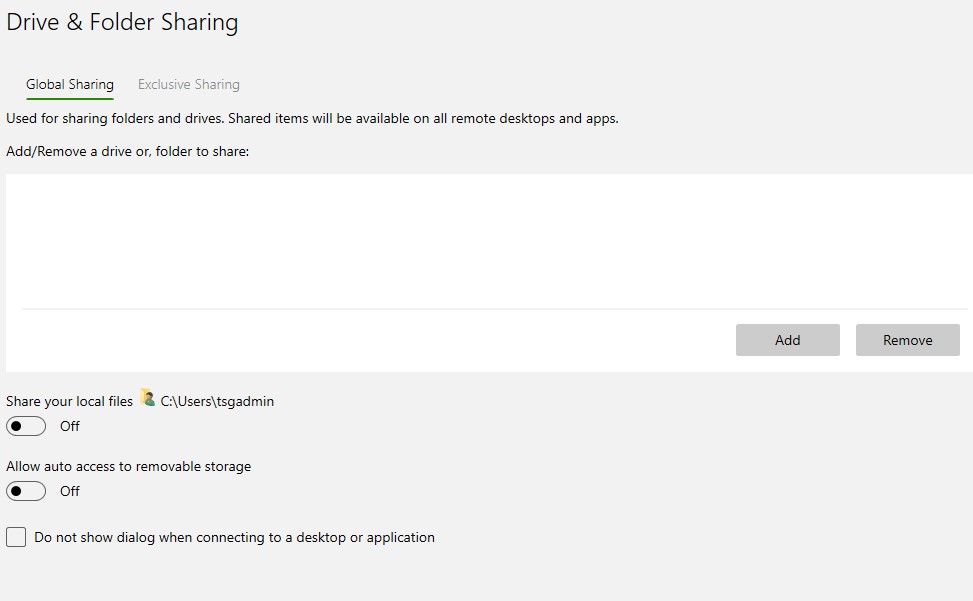Switch to the Global Sharing tab
This screenshot has width=973, height=601.
tap(70, 85)
